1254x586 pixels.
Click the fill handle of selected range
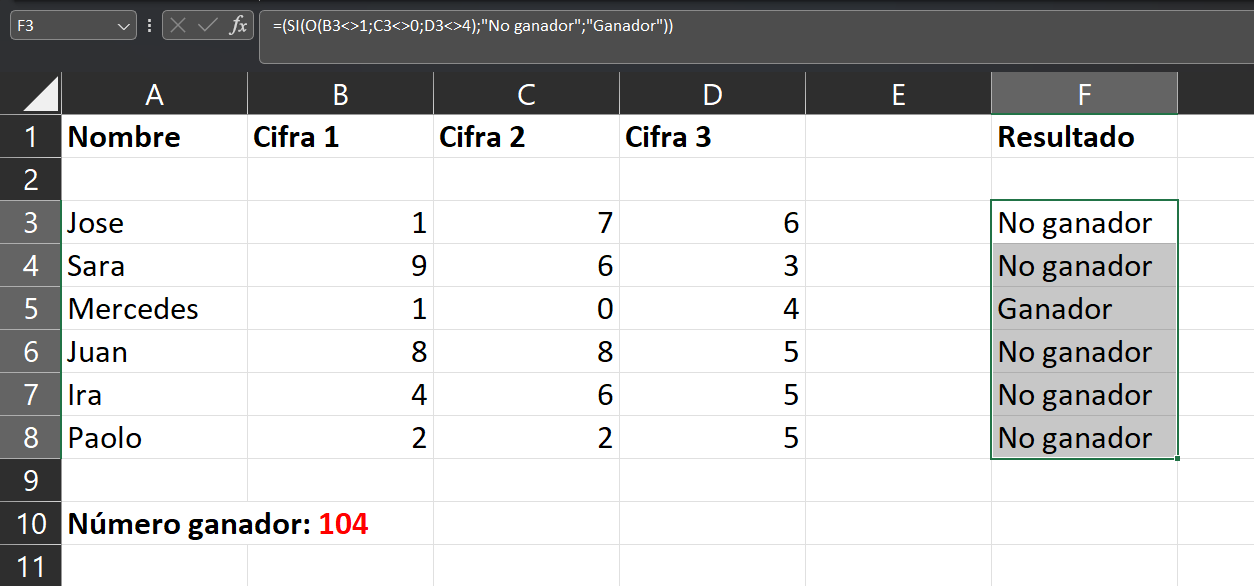click(1179, 459)
